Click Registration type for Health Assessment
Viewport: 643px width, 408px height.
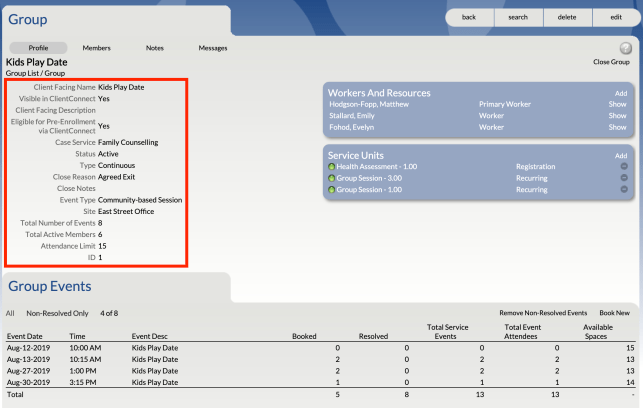(x=536, y=166)
